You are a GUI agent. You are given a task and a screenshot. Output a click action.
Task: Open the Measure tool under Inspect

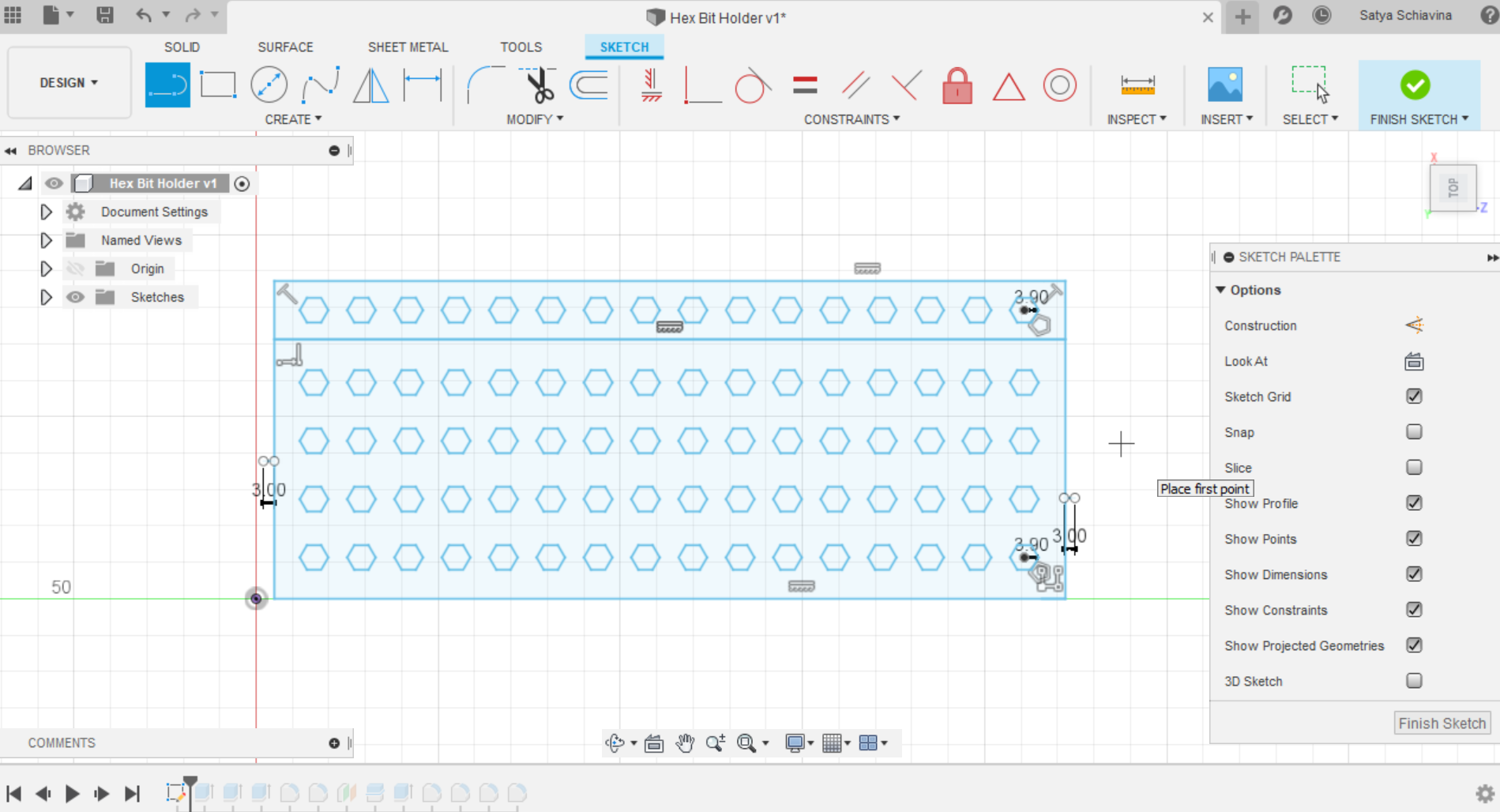click(x=1137, y=85)
